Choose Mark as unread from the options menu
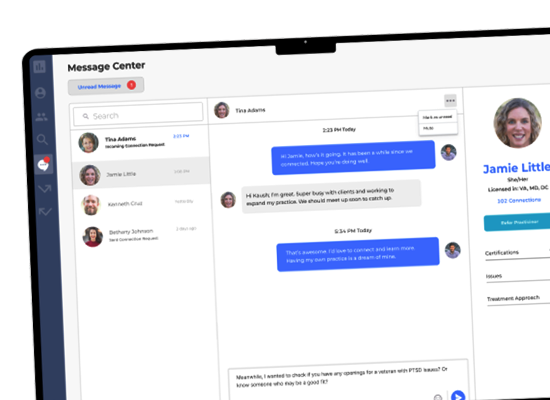The height and width of the screenshot is (400, 550). (x=437, y=117)
